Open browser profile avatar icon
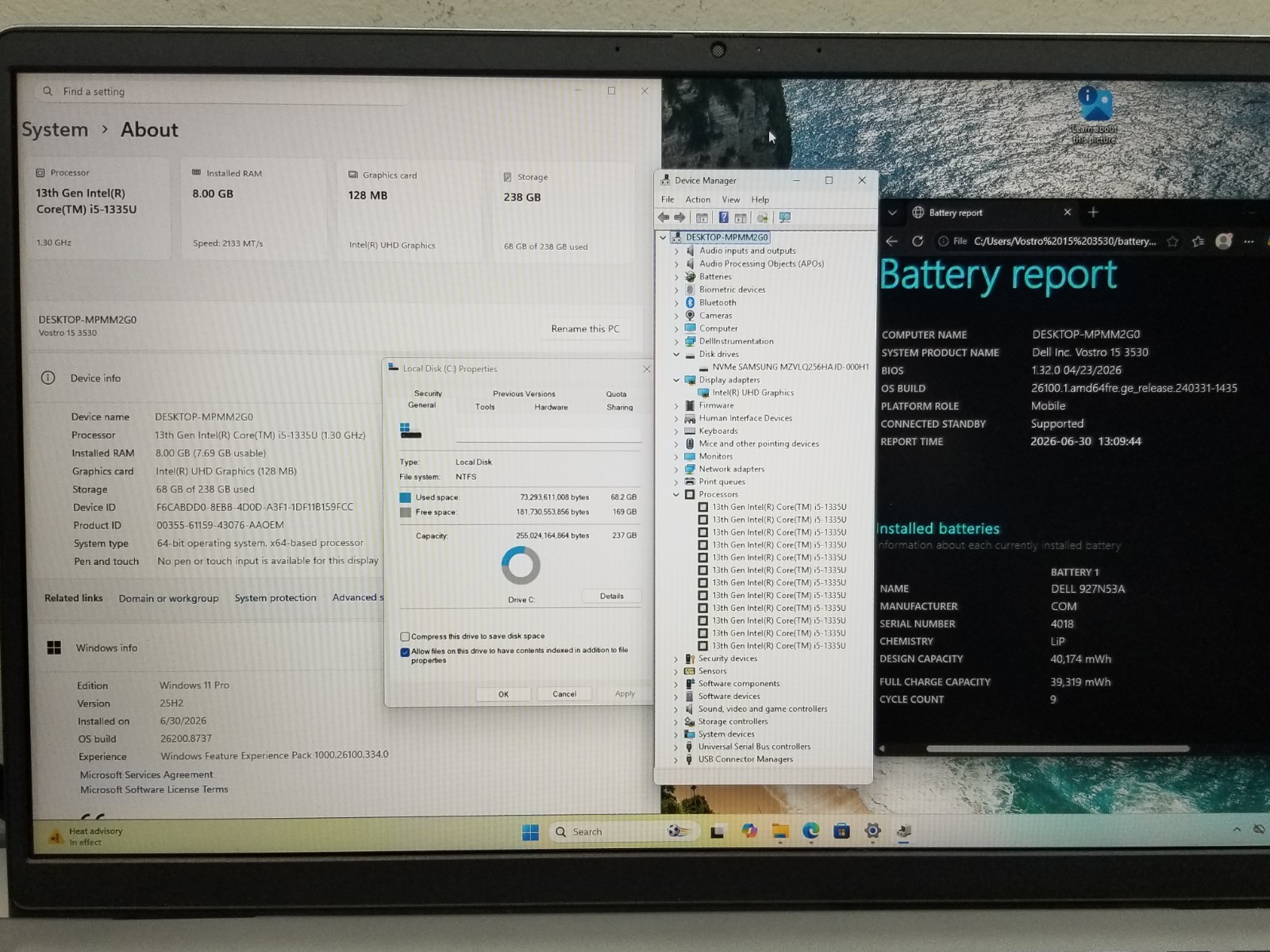 [x=1224, y=241]
